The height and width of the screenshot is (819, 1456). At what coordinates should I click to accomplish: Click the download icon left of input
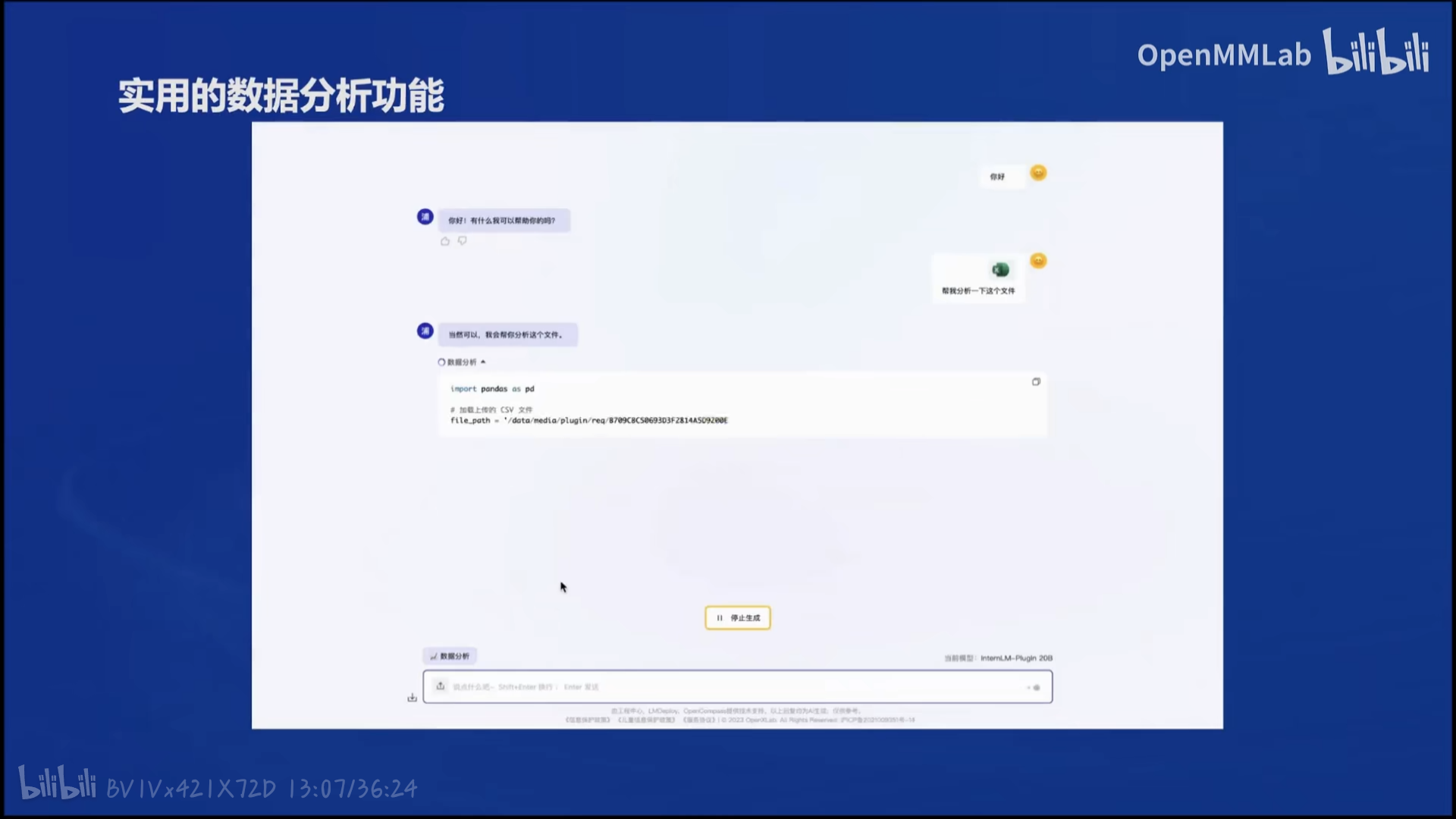point(412,698)
